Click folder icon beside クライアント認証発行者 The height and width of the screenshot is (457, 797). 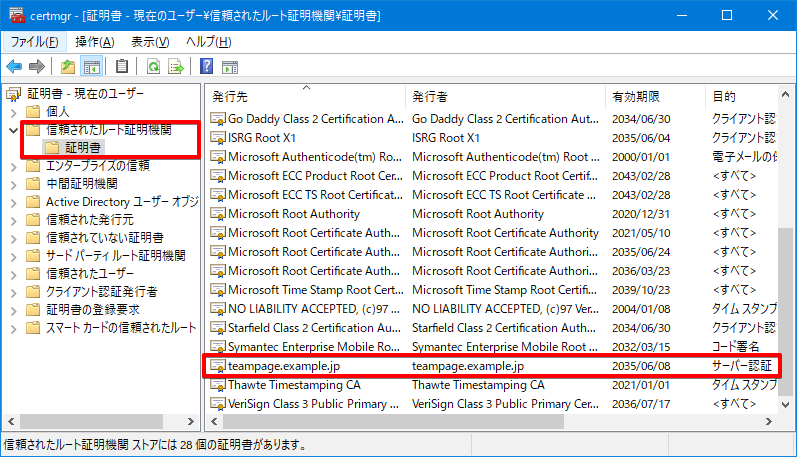(x=34, y=292)
